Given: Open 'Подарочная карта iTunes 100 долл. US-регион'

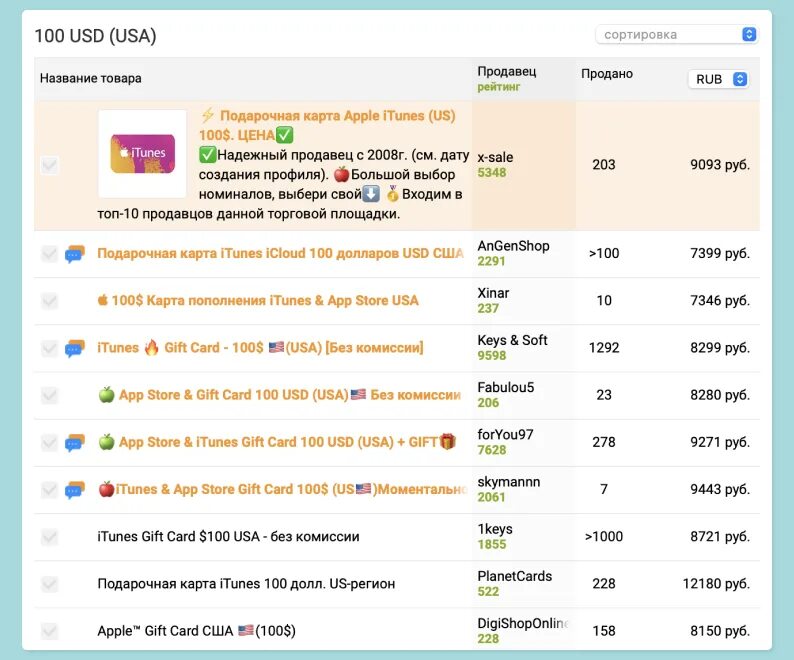Looking at the screenshot, I should [246, 584].
